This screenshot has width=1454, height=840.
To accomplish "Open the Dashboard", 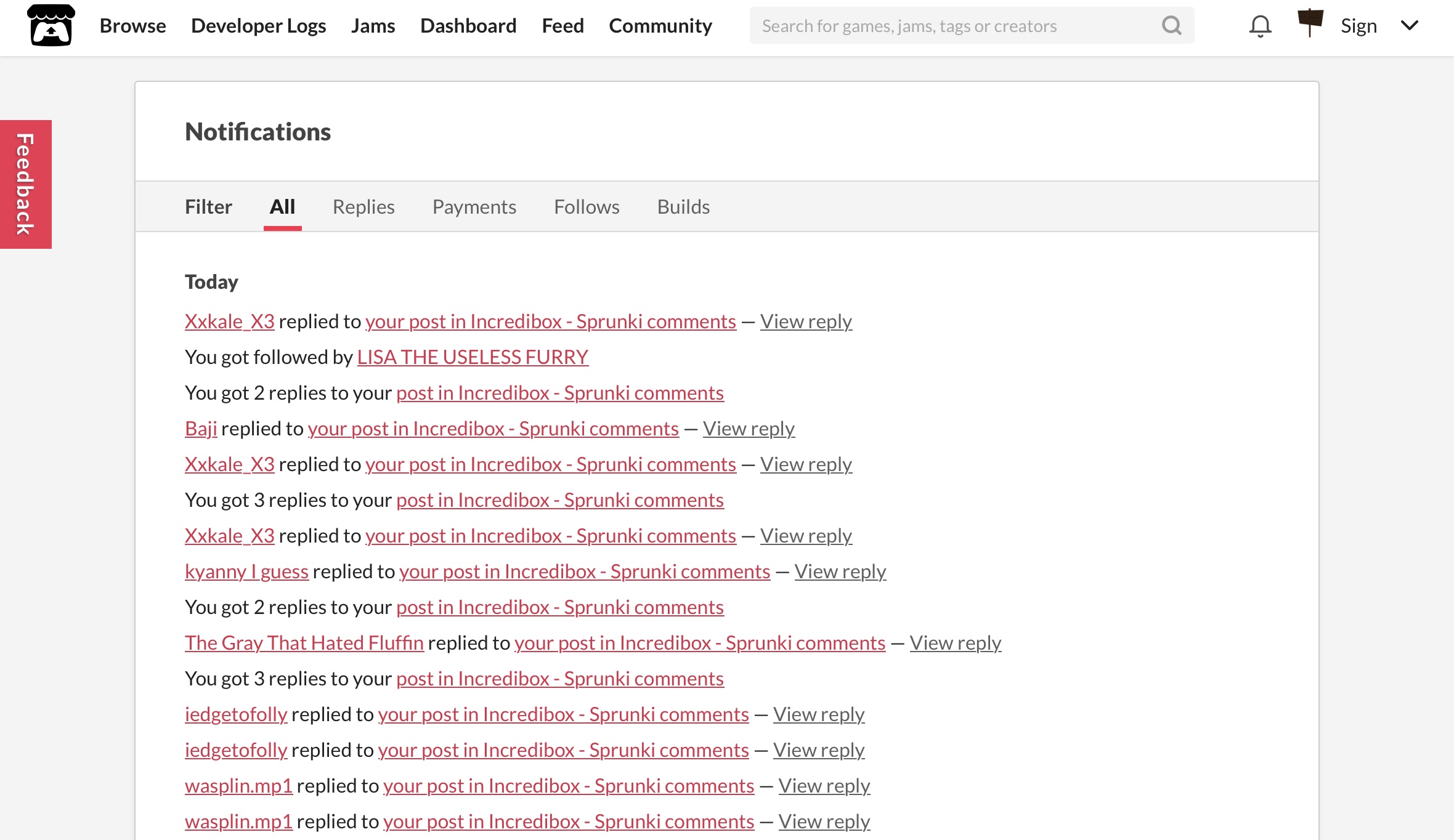I will pos(468,25).
